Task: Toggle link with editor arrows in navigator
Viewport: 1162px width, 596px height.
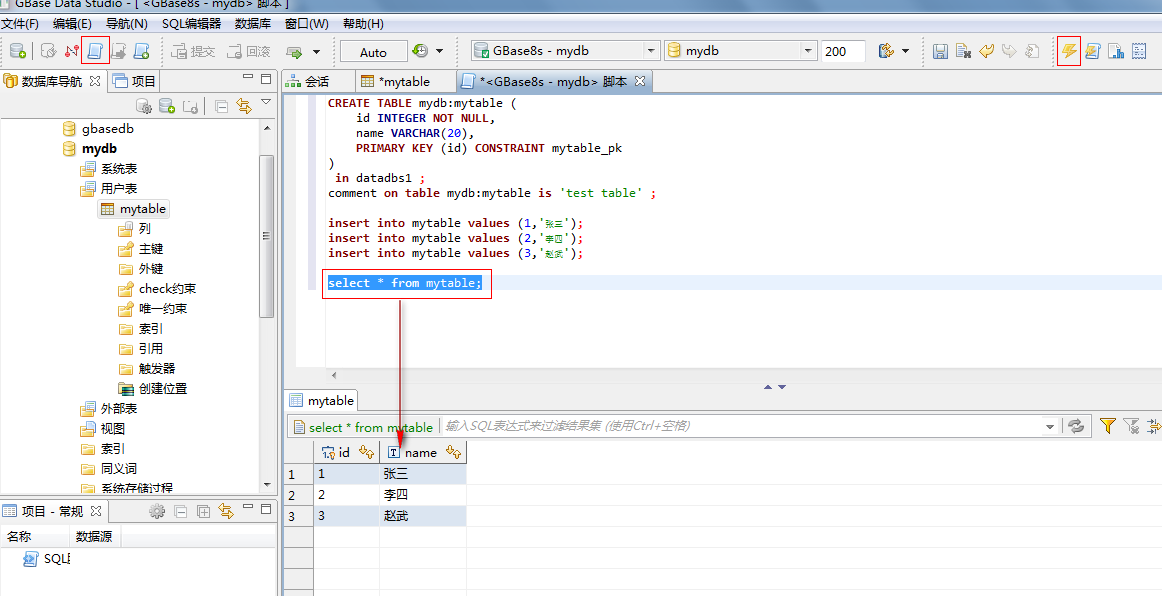Action: [244, 106]
